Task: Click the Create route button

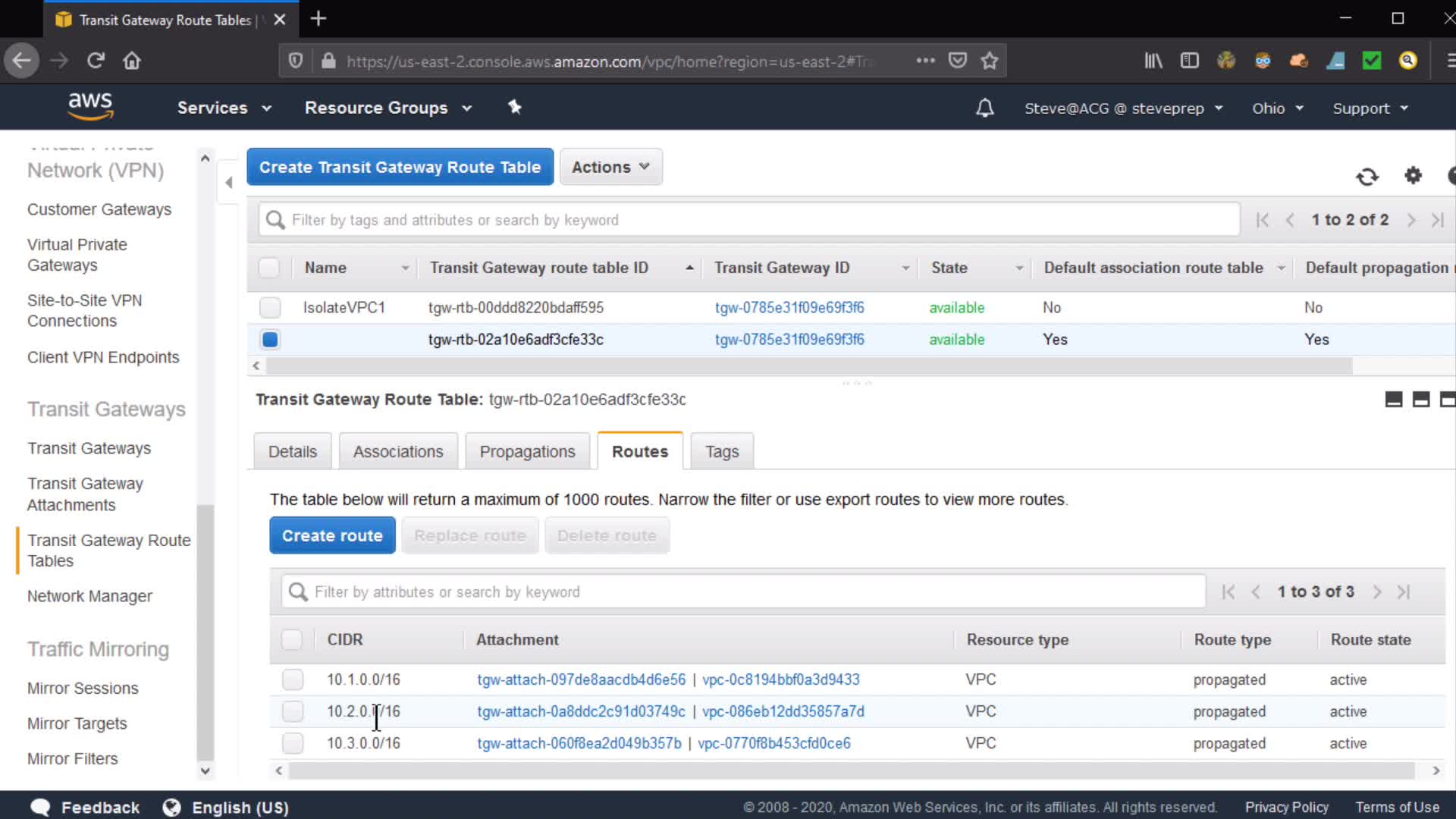Action: click(x=332, y=535)
